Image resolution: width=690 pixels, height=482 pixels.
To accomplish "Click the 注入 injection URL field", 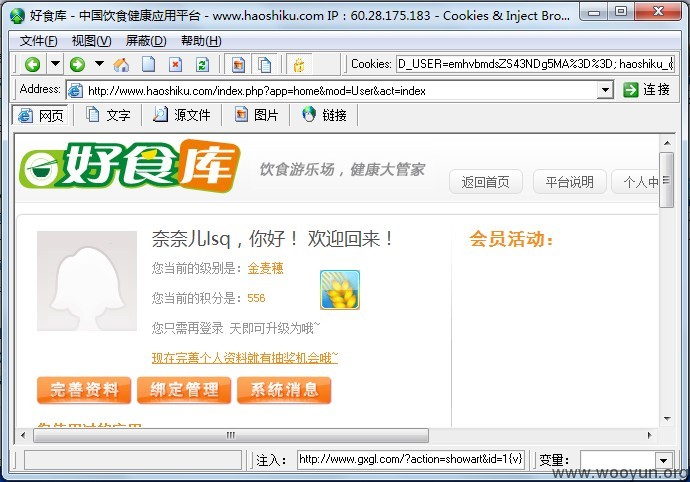I will [x=411, y=460].
